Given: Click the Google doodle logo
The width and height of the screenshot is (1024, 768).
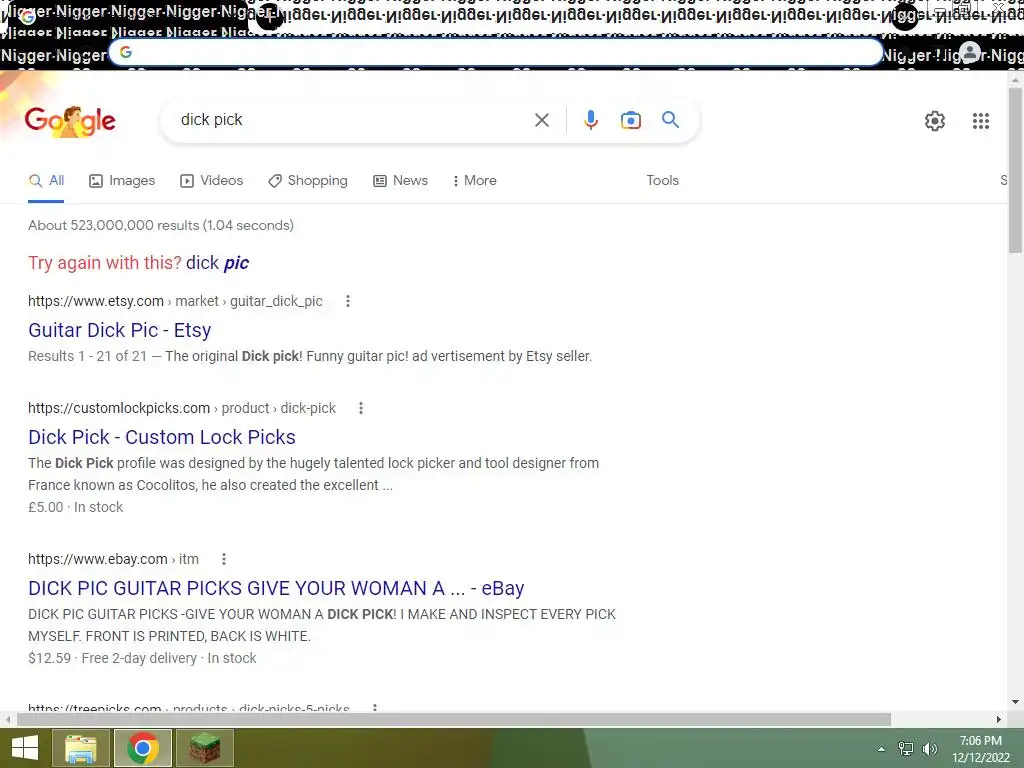Looking at the screenshot, I should point(70,121).
